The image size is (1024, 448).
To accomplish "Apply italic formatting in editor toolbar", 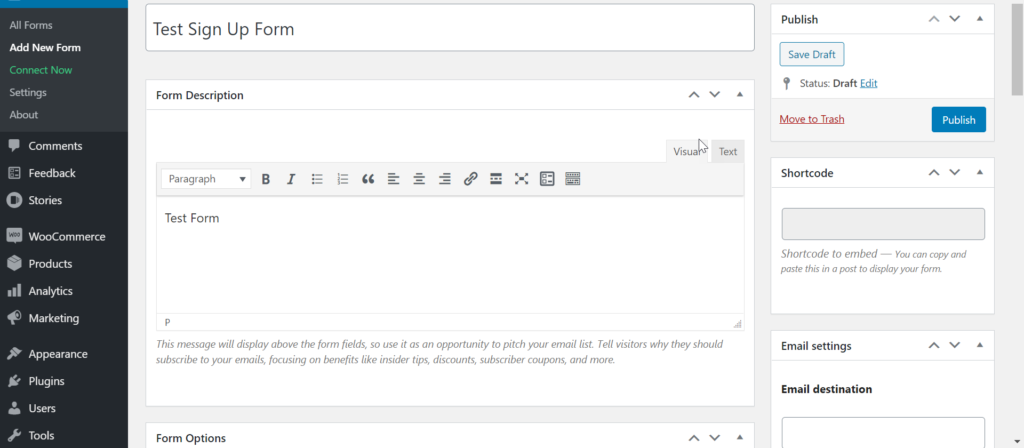I will (291, 179).
